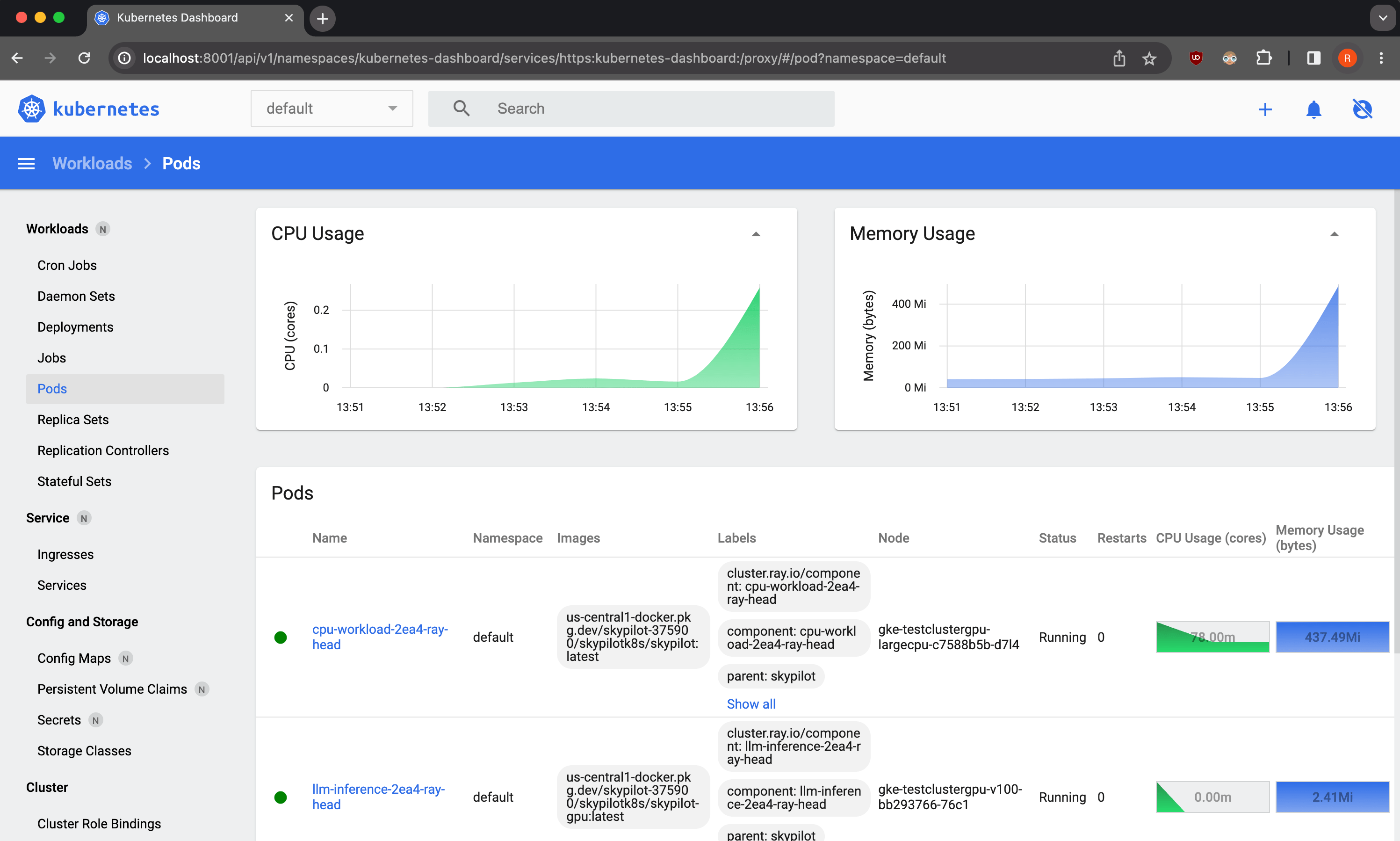Click the green status dot of cpu-workload-2ea4-ray-head
The height and width of the screenshot is (841, 1400).
[x=281, y=637]
